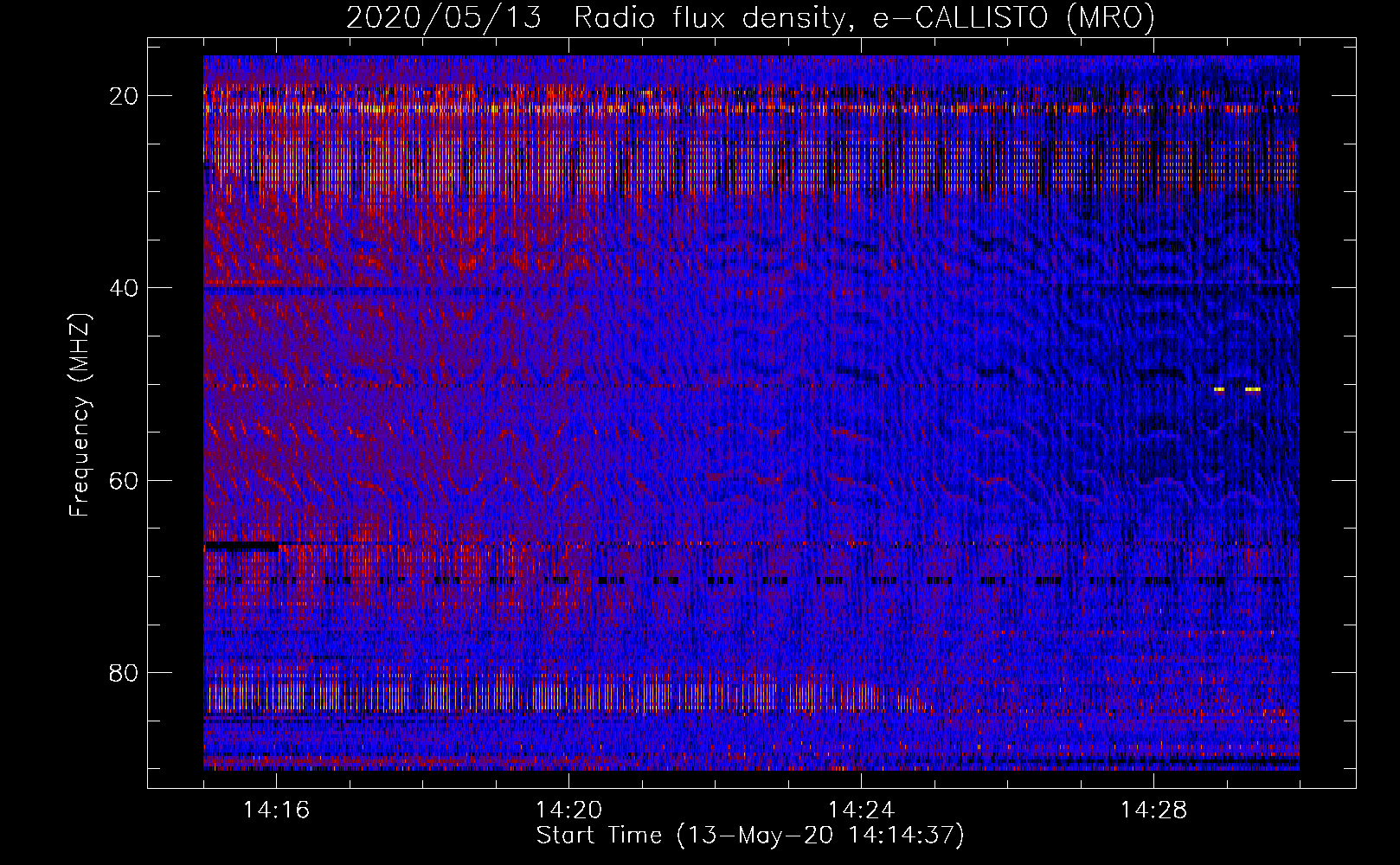
Task: Click the solid black bar near 67 MHz at plot start
Action: tap(242, 547)
